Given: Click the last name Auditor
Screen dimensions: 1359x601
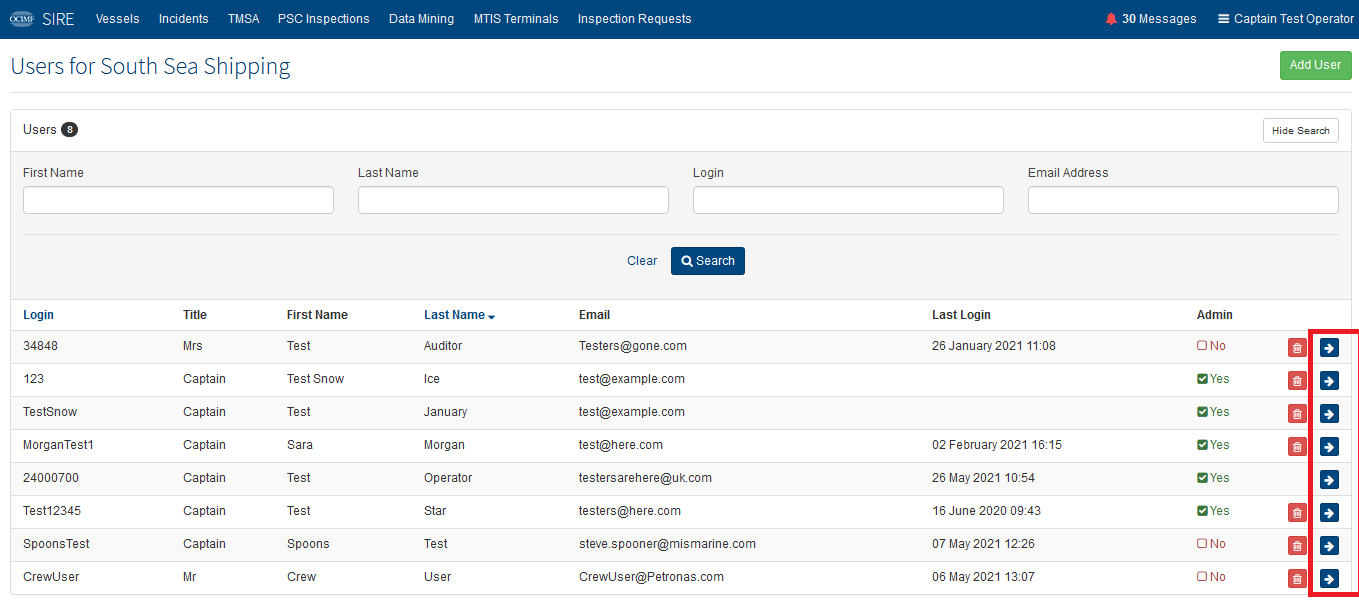Looking at the screenshot, I should click(x=445, y=346).
